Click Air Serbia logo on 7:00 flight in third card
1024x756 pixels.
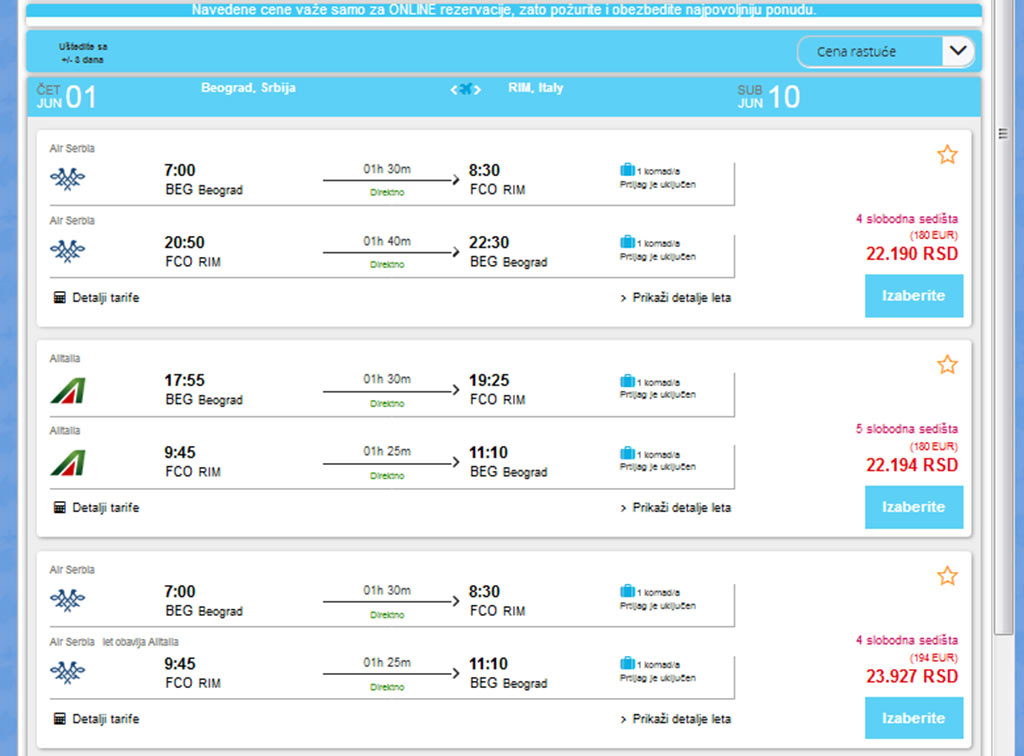(67, 599)
